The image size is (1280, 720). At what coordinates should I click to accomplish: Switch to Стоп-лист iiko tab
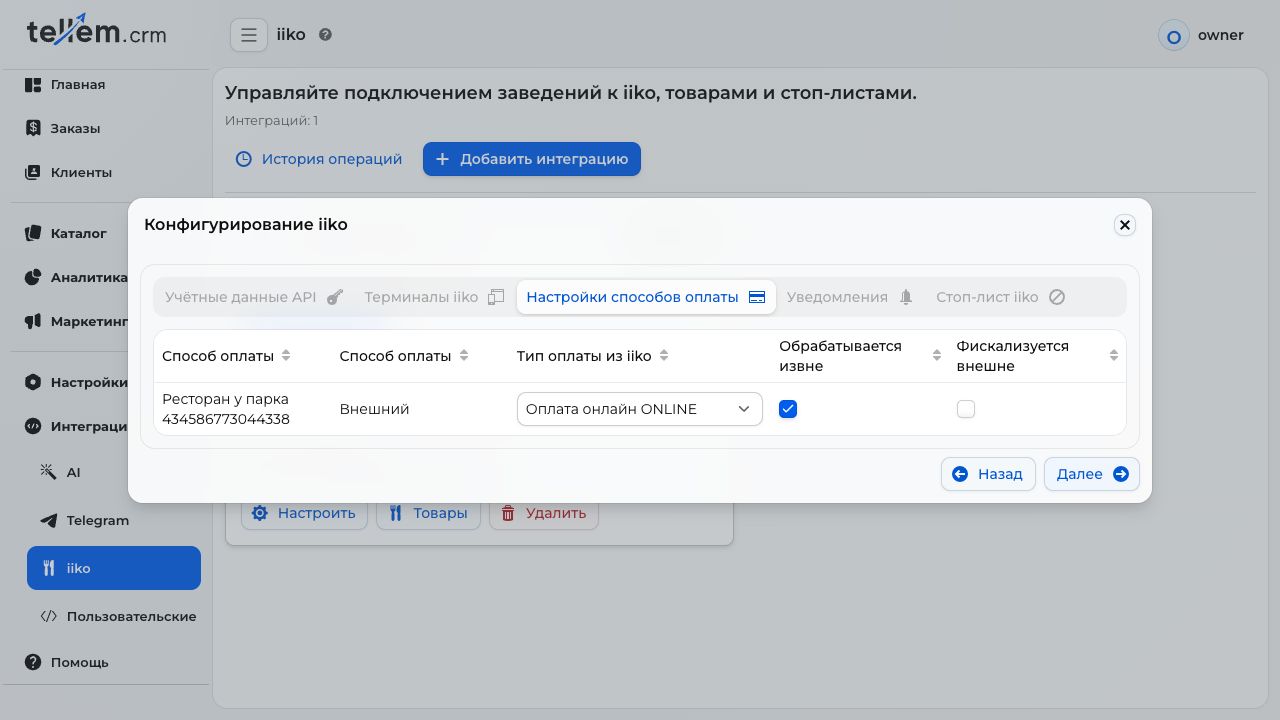coord(1000,297)
